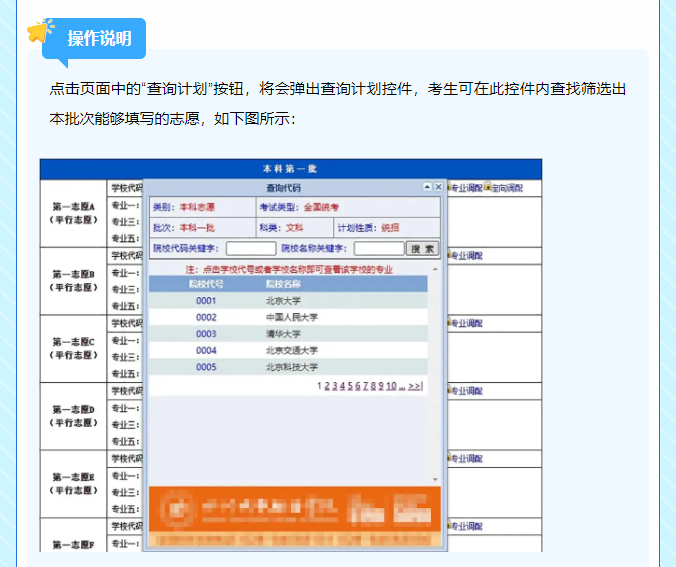Click the 专业调配 icon in 第一志愿D row
676x567 pixels.
tap(449, 391)
